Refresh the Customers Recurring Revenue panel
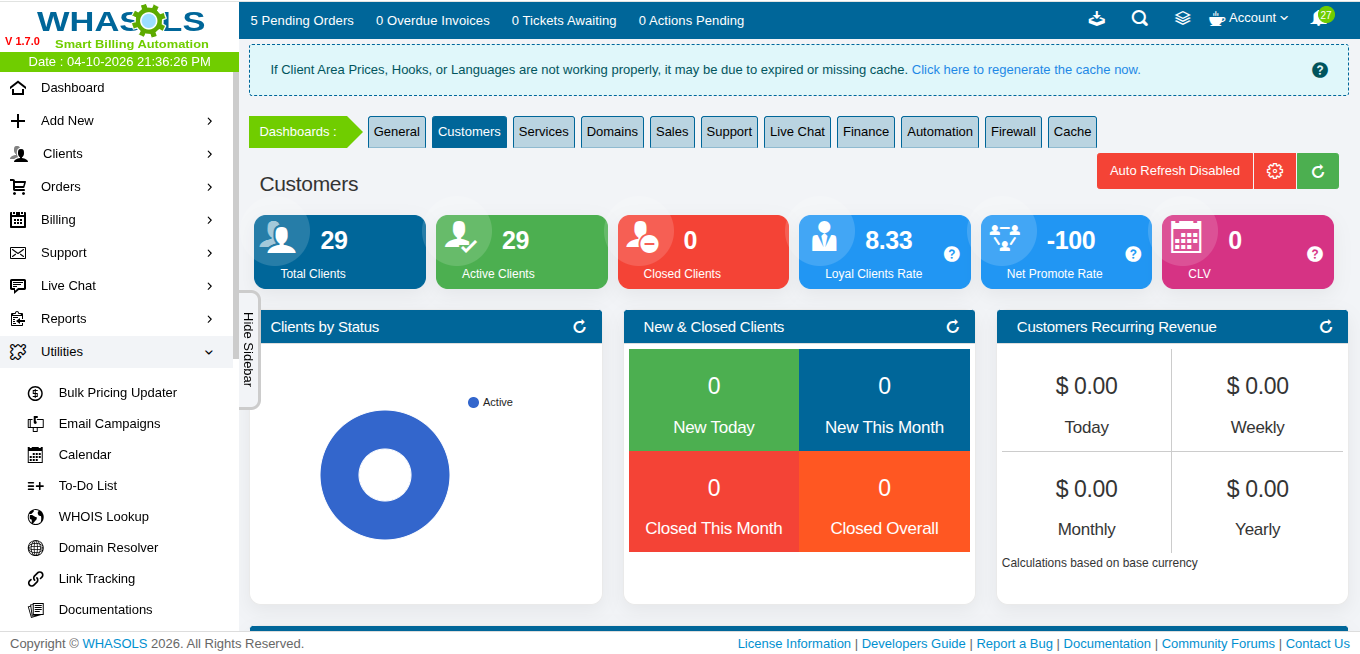The width and height of the screenshot is (1360, 654). (x=1326, y=327)
